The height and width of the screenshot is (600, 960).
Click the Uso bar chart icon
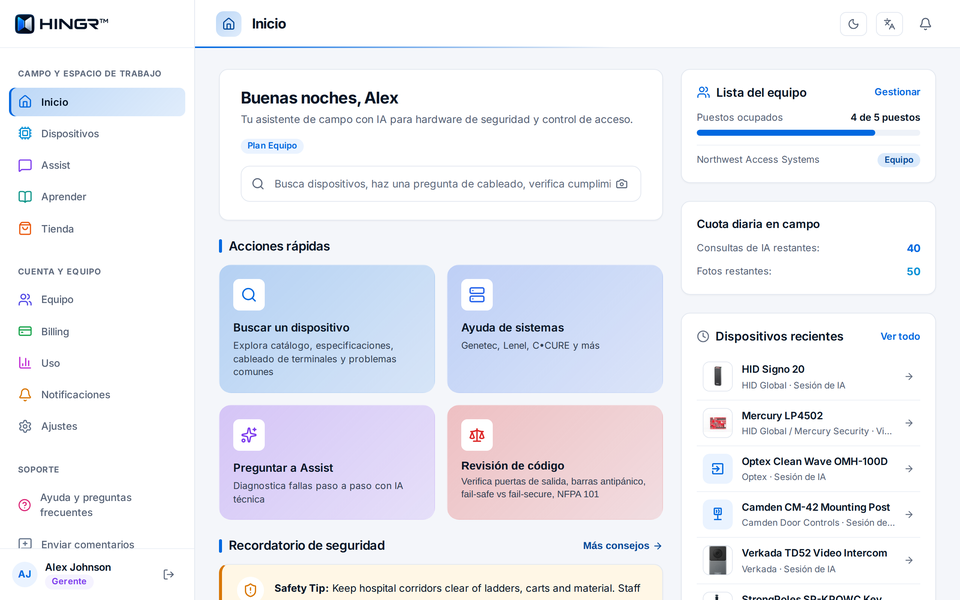point(25,363)
